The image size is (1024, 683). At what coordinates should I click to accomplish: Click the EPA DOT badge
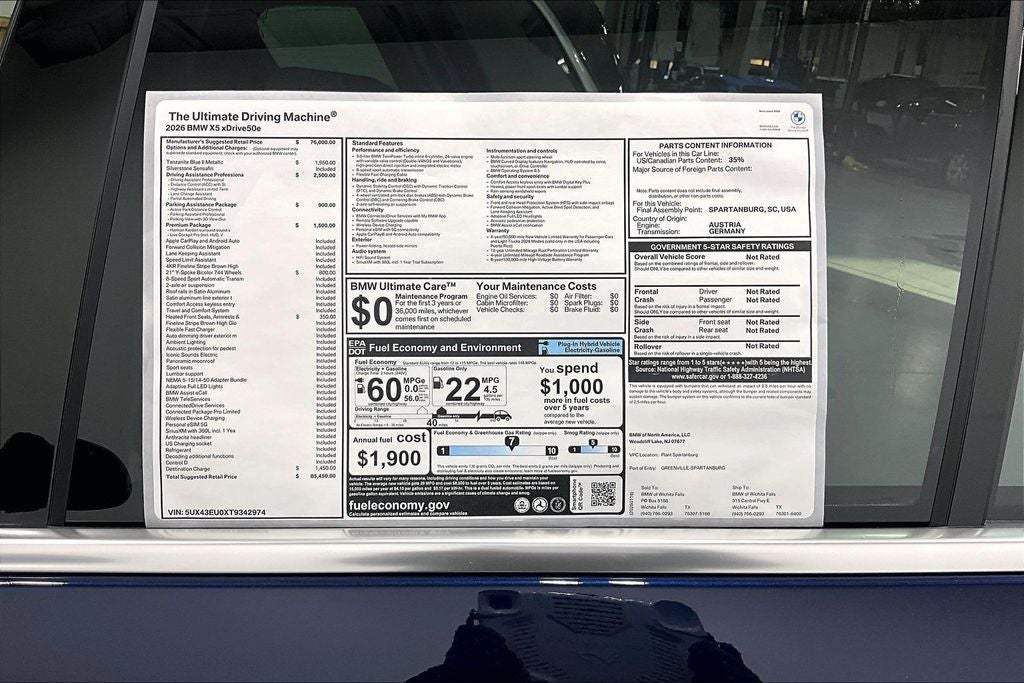coord(357,347)
